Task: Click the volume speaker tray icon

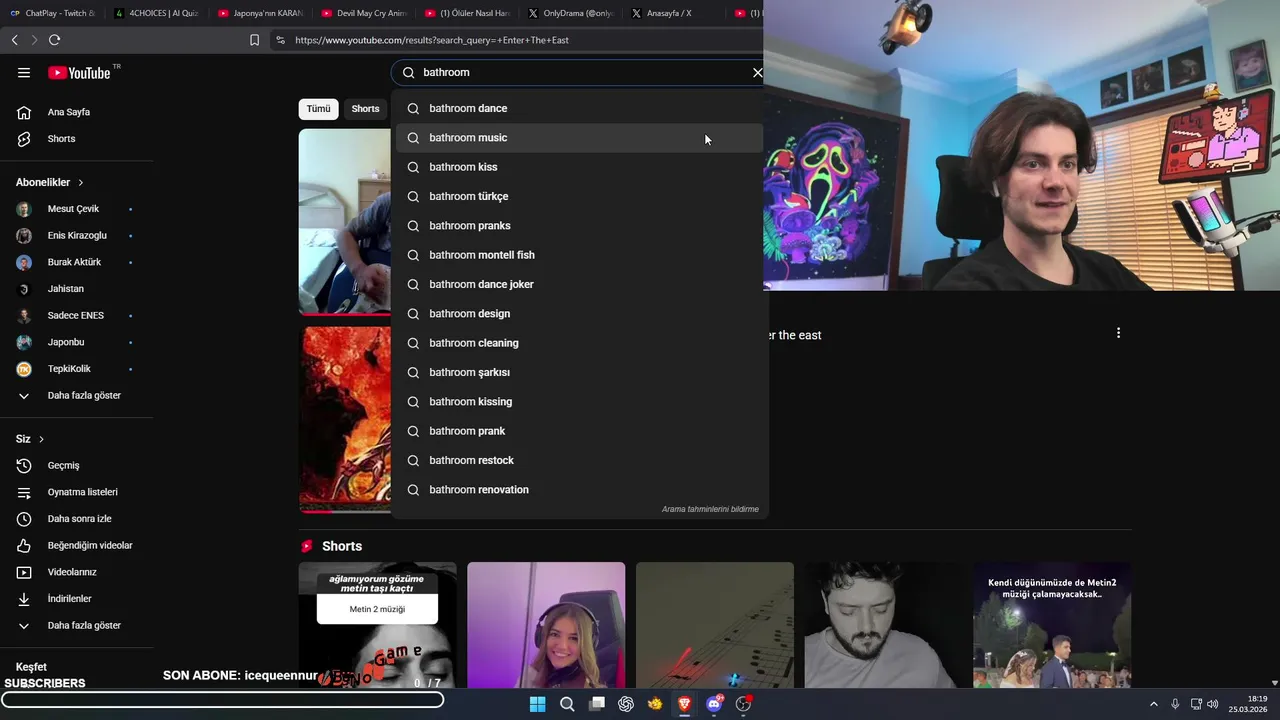Action: (1213, 704)
